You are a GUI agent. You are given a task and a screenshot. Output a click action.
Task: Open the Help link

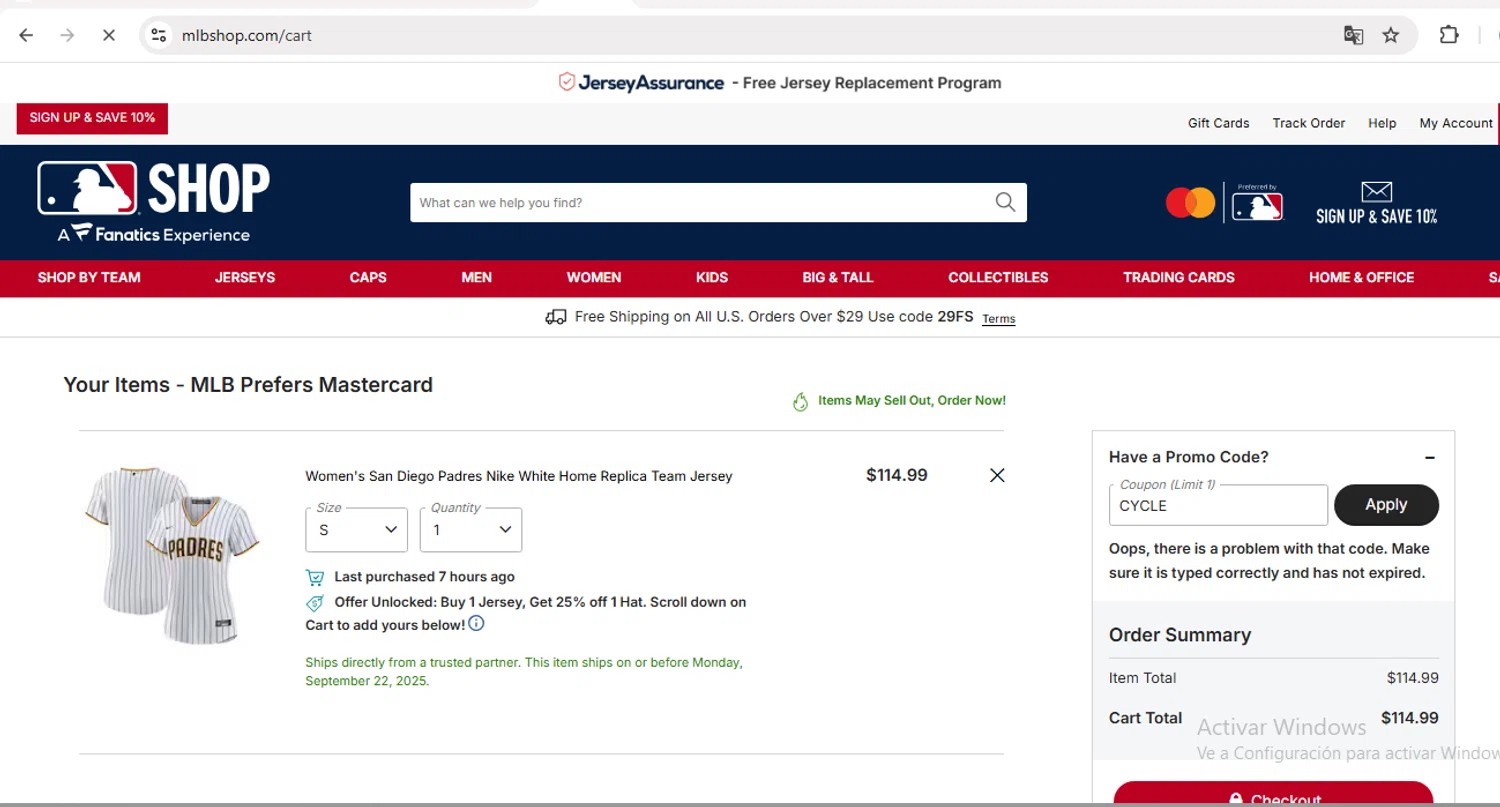pyautogui.click(x=1382, y=123)
